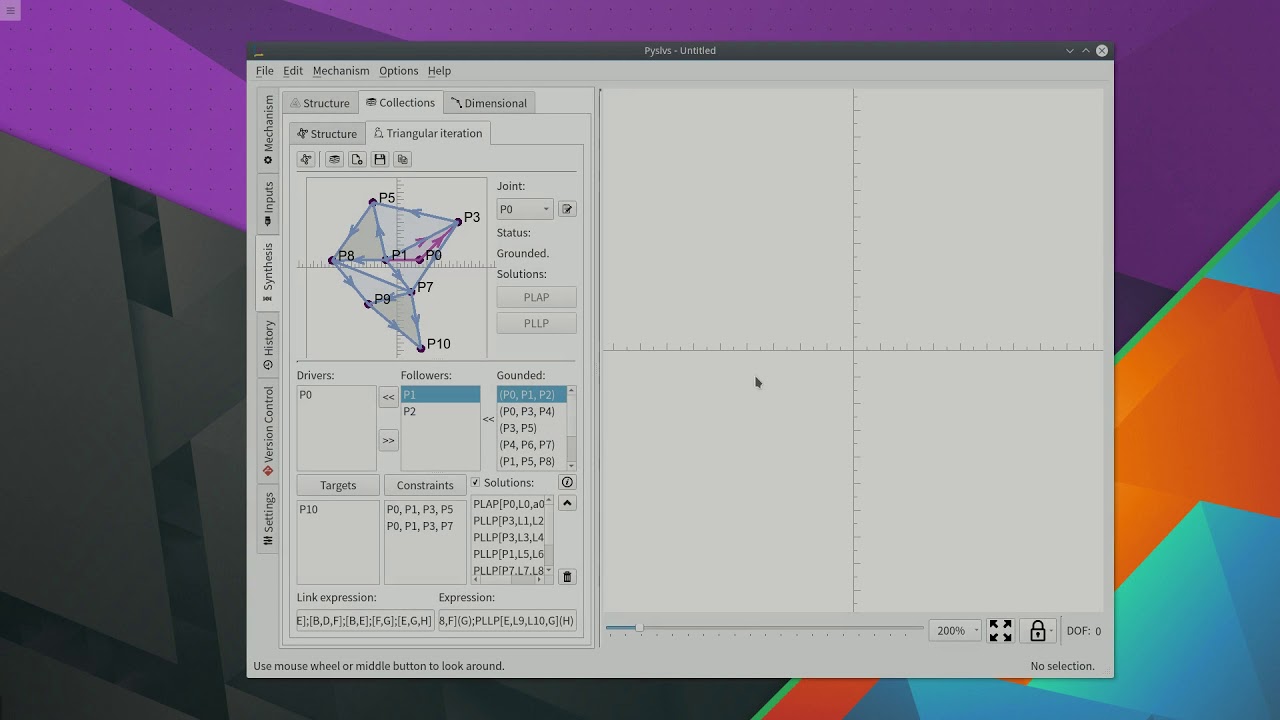Open the Mechanism side tab
Viewport: 1280px width, 720px height.
pos(268,130)
